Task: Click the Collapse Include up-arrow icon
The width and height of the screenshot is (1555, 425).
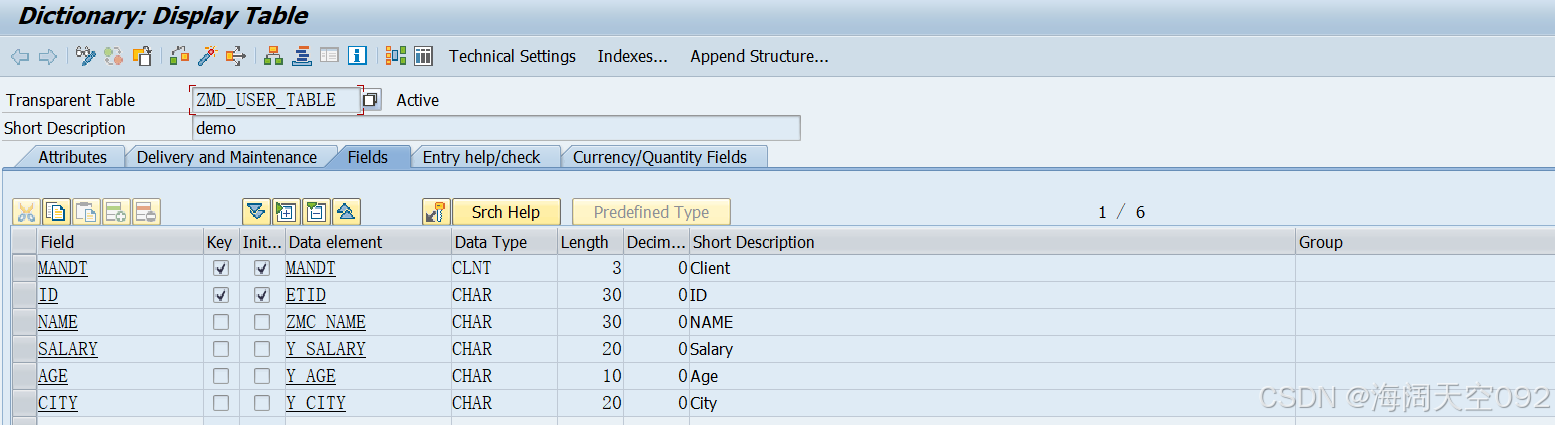Action: pyautogui.click(x=346, y=212)
